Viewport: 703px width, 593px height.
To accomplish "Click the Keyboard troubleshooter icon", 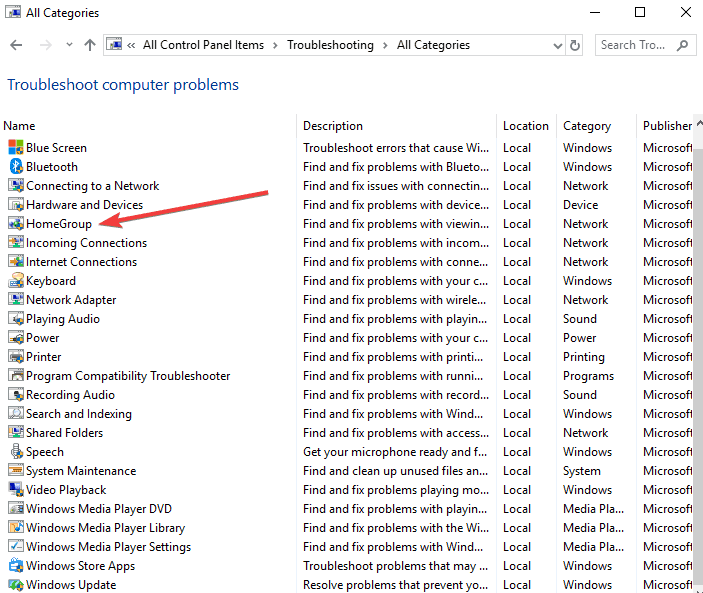I will click(x=16, y=281).
